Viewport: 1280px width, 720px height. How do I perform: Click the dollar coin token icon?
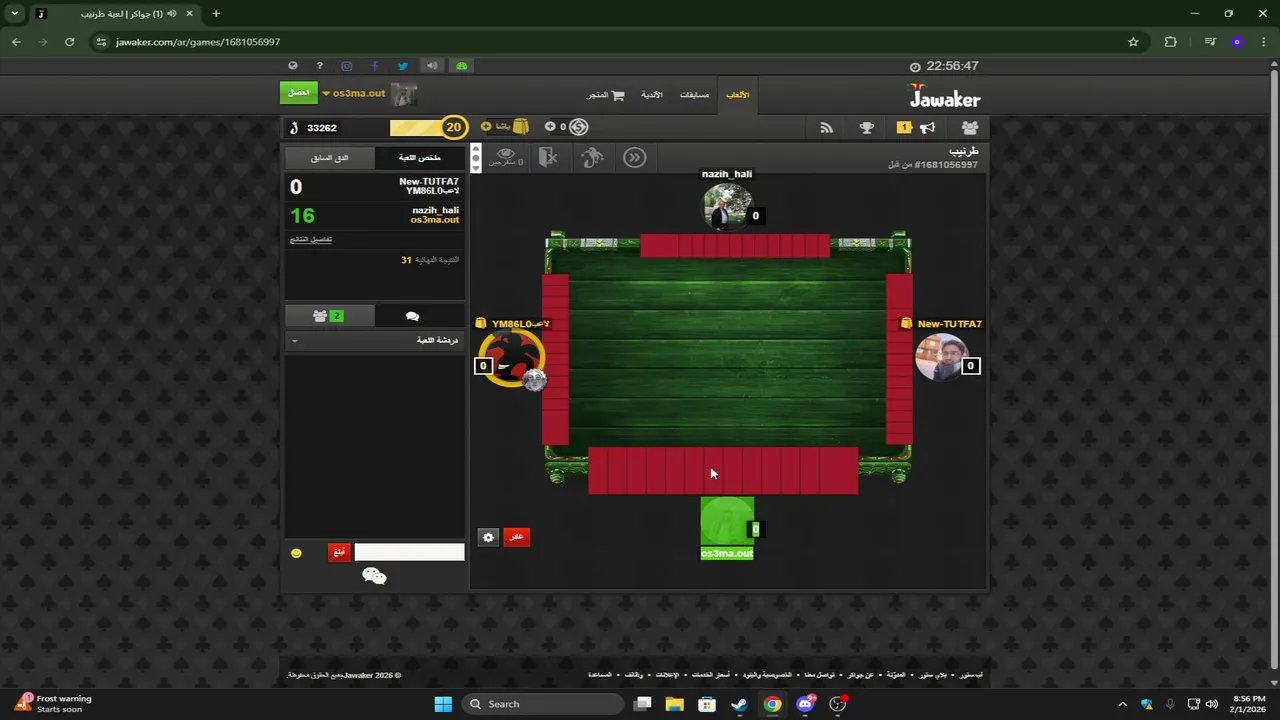578,127
